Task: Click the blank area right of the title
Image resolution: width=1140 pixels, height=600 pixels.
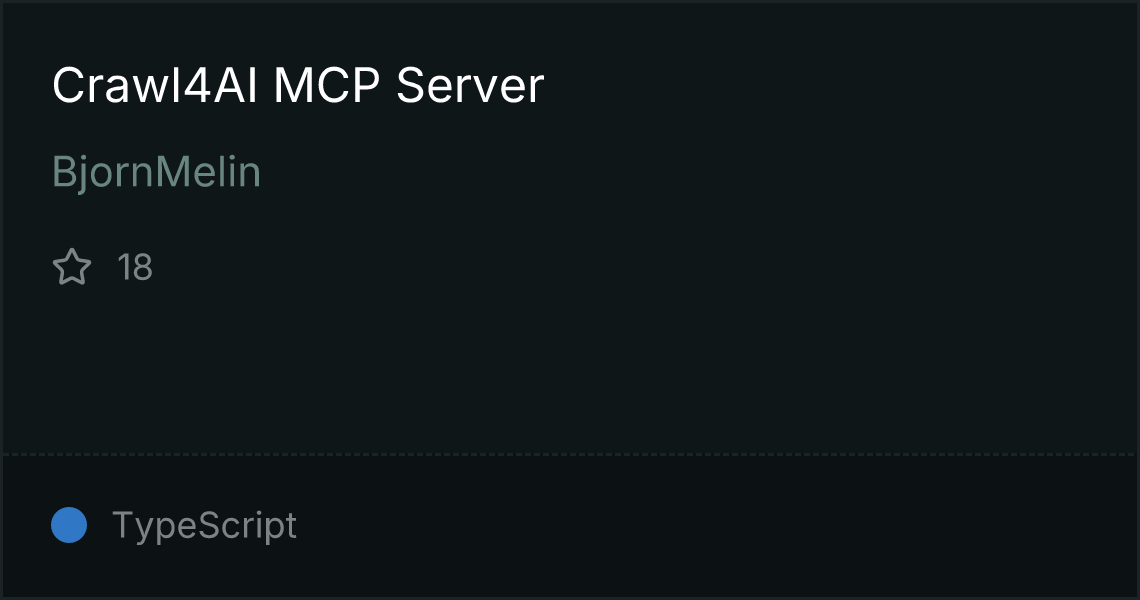Action: click(x=836, y=85)
